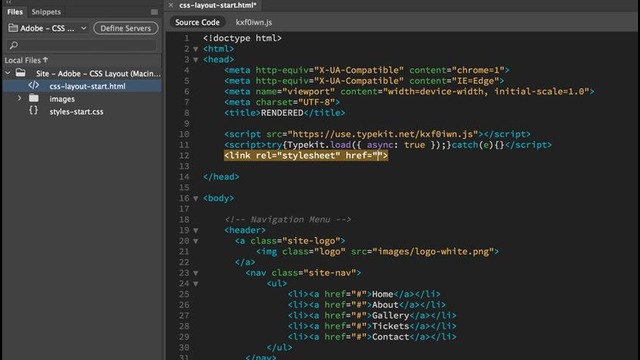Open the Files panel tab
The width and height of the screenshot is (640, 360).
tap(15, 12)
